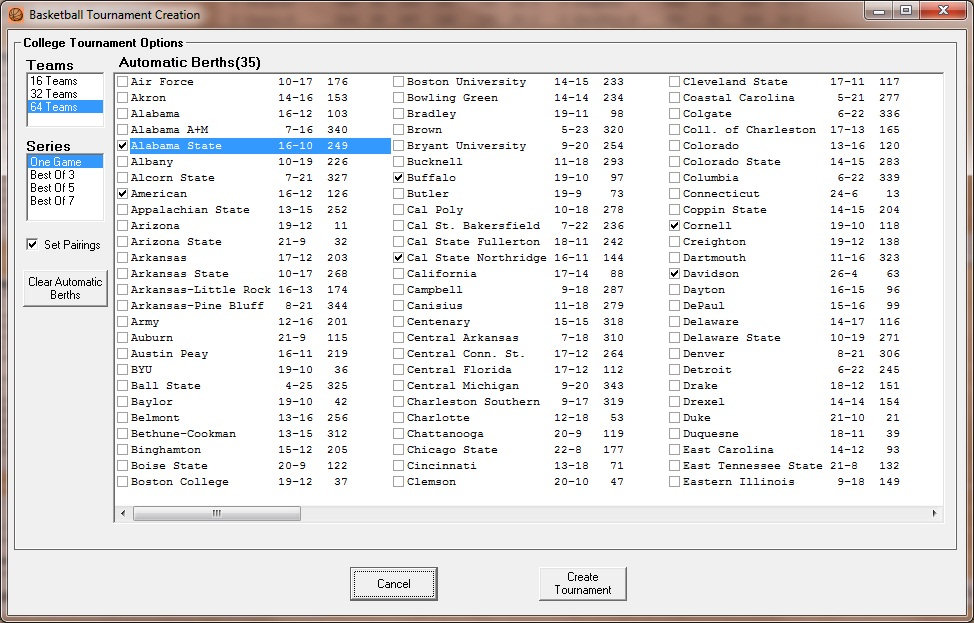Click the horizontal scrollbar thumb
Viewport: 974px width, 623px height.
(215, 513)
